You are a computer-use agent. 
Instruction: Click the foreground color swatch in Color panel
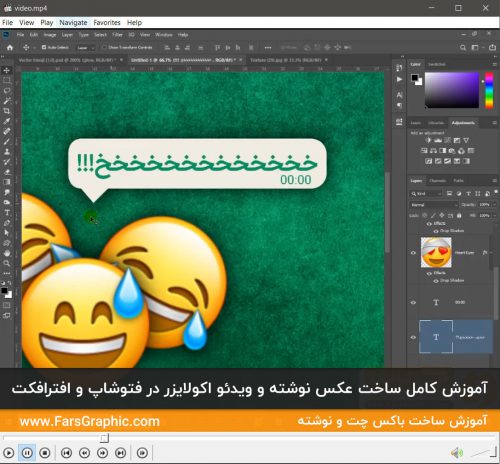click(414, 78)
